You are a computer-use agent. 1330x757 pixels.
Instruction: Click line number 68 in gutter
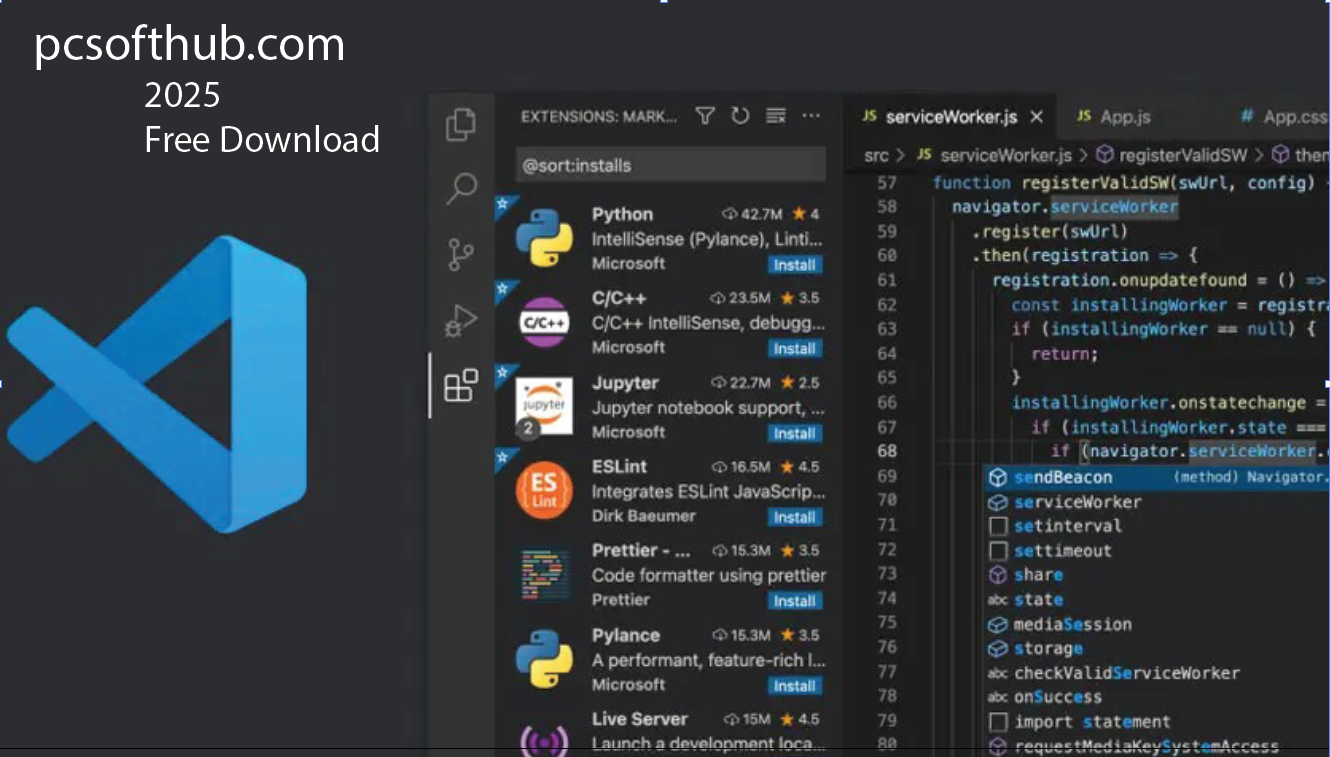coord(887,451)
